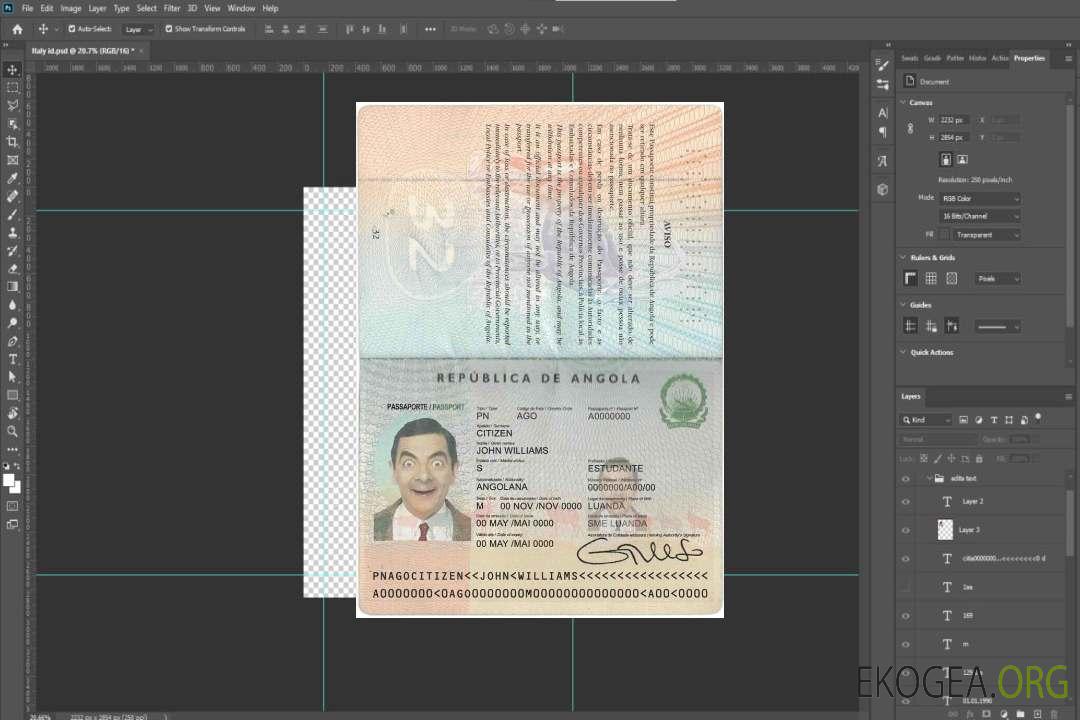The height and width of the screenshot is (720, 1080).
Task: Toggle rulers icon in Rulers & Grids
Action: [x=911, y=278]
